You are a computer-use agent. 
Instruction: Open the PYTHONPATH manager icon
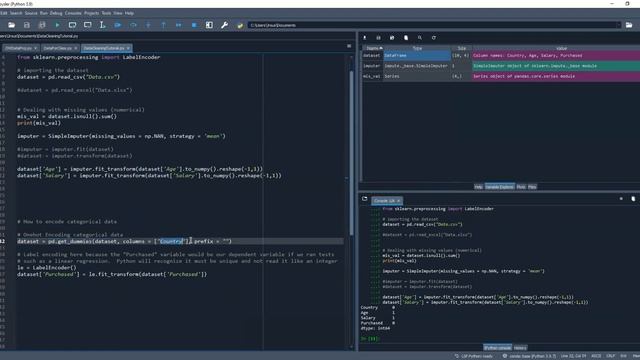(240, 25)
